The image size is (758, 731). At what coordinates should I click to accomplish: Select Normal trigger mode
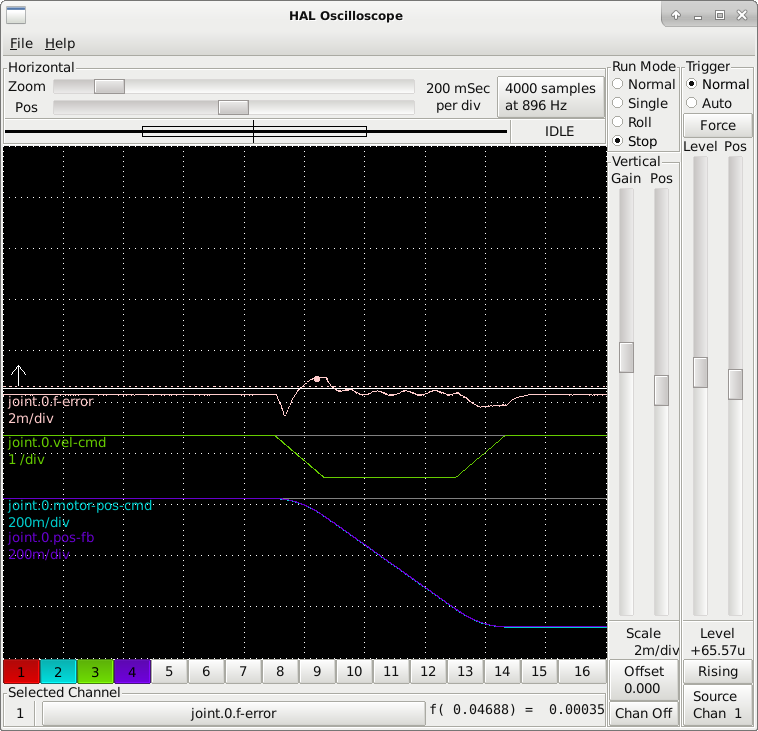tap(718, 84)
